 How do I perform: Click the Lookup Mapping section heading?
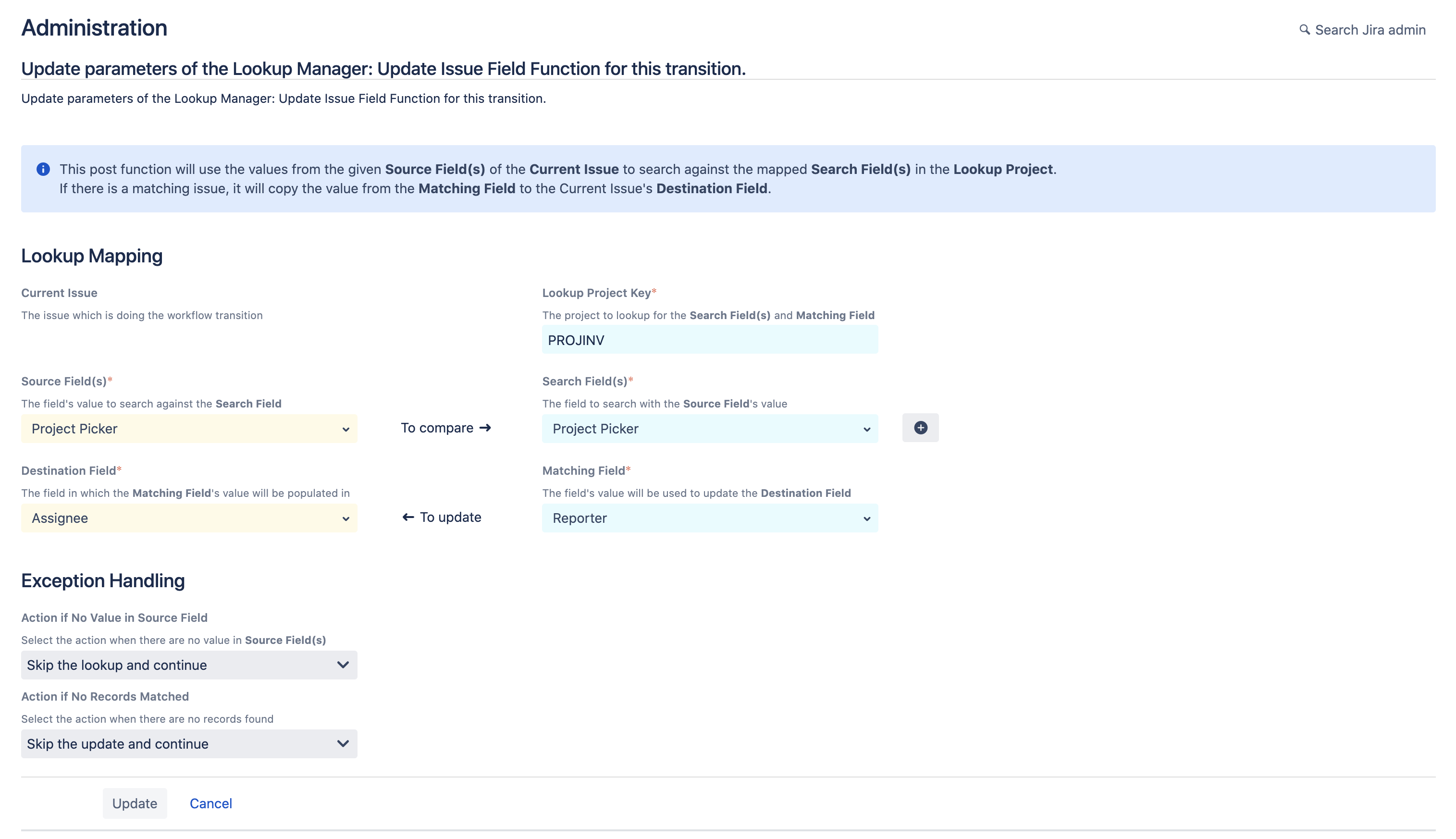(x=92, y=256)
